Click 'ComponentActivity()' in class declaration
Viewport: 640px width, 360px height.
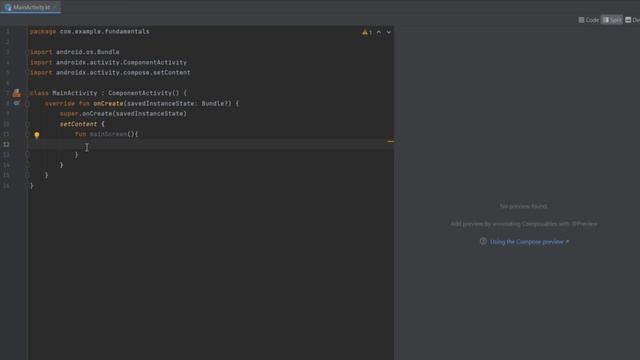click(144, 93)
